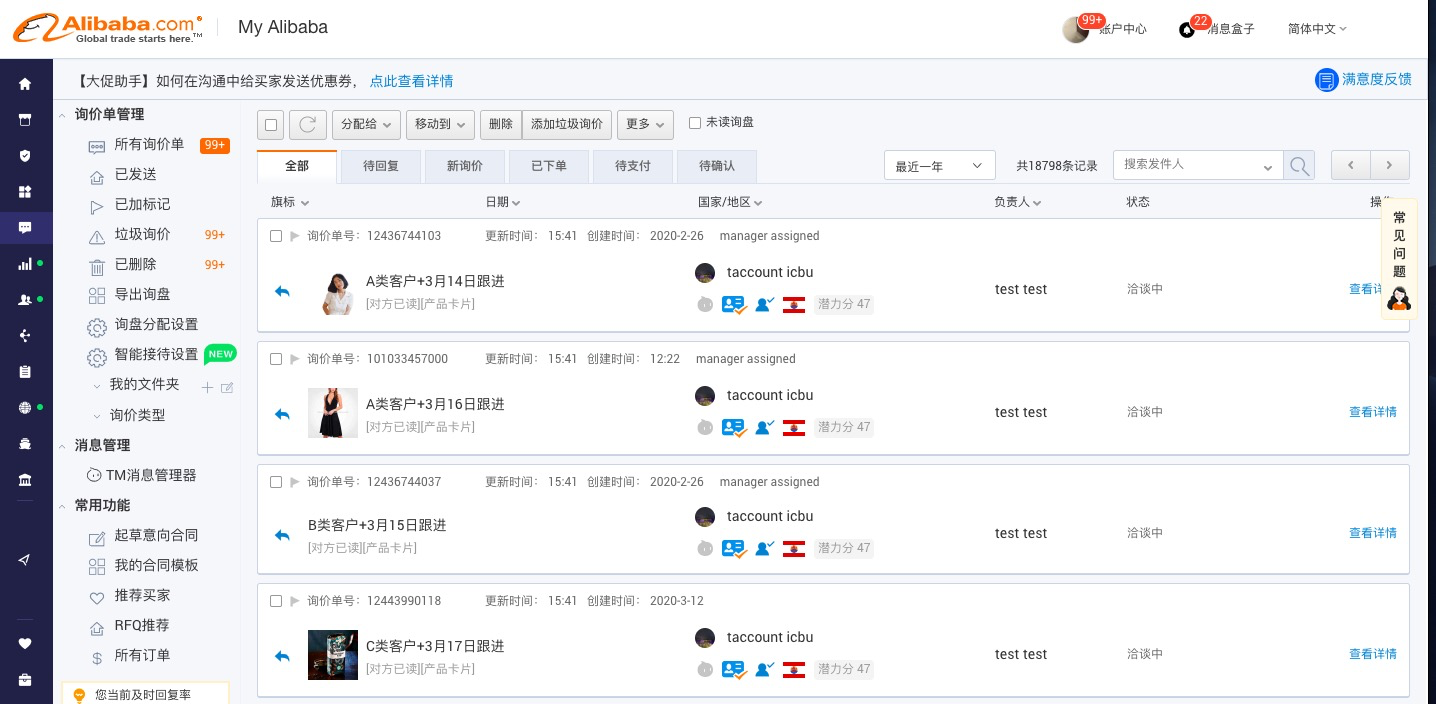
Task: Click the 删除 button
Action: pos(500,124)
